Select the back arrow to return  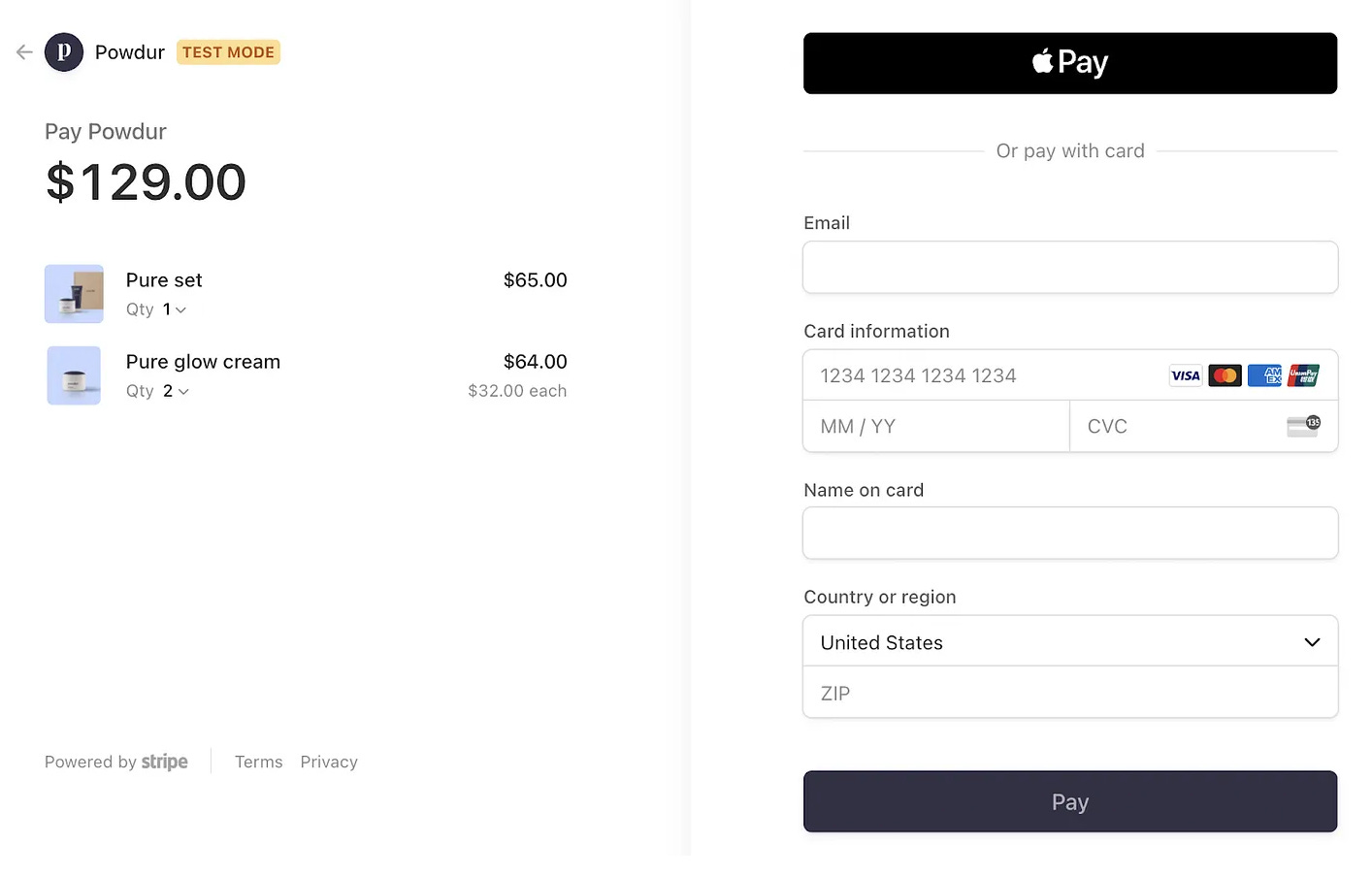(x=23, y=52)
